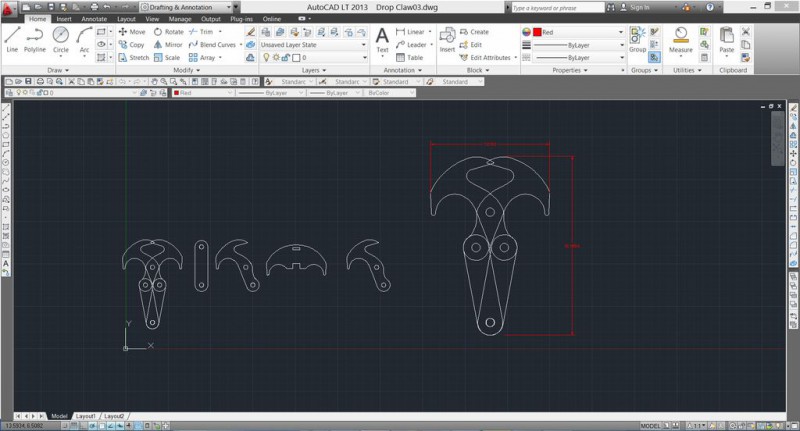Click the color wheel icon in Properties panel
Viewport: 800px width, 431px height.
tap(526, 32)
